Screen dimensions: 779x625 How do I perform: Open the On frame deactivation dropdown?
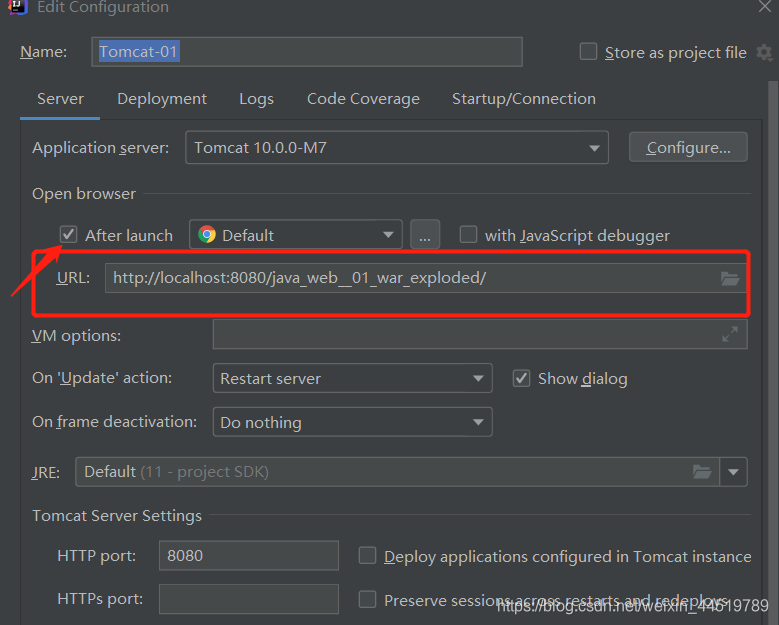[x=352, y=422]
